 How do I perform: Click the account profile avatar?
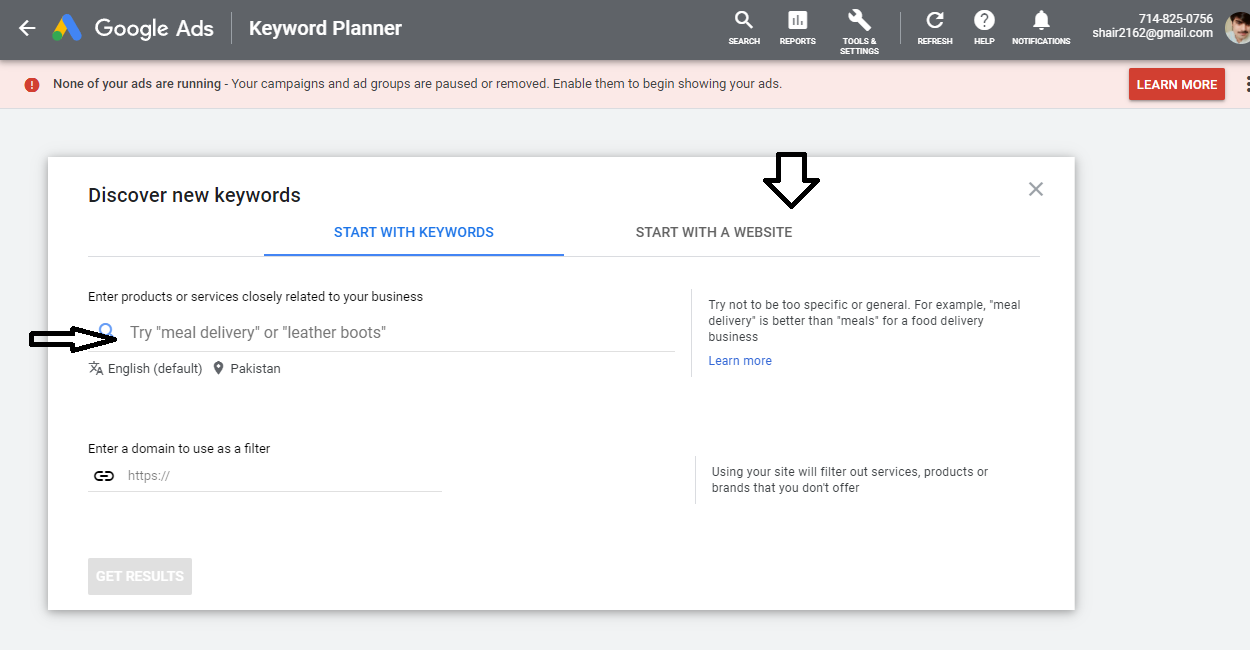(1236, 26)
